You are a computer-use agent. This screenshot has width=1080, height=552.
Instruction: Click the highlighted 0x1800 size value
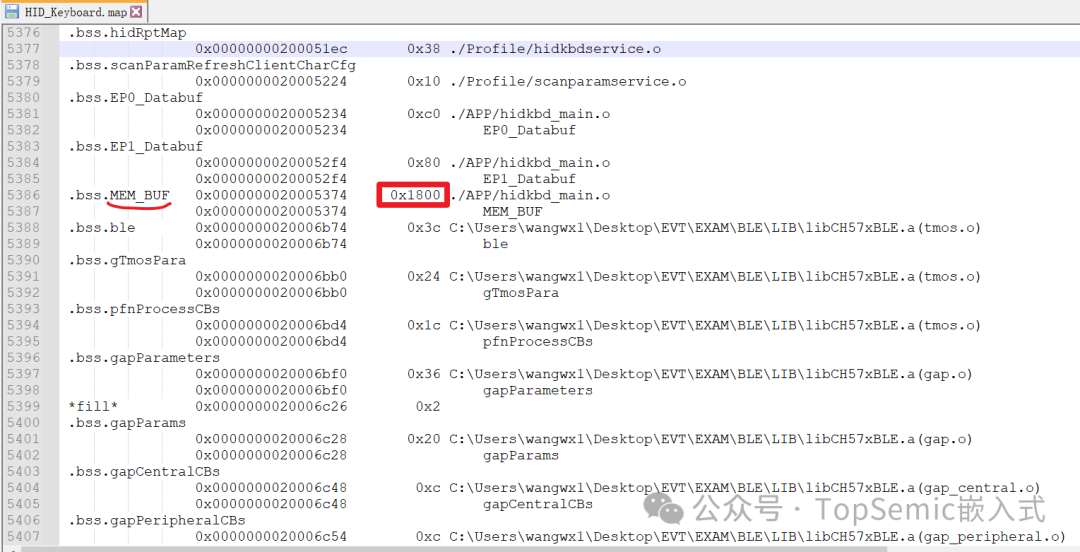click(x=415, y=195)
